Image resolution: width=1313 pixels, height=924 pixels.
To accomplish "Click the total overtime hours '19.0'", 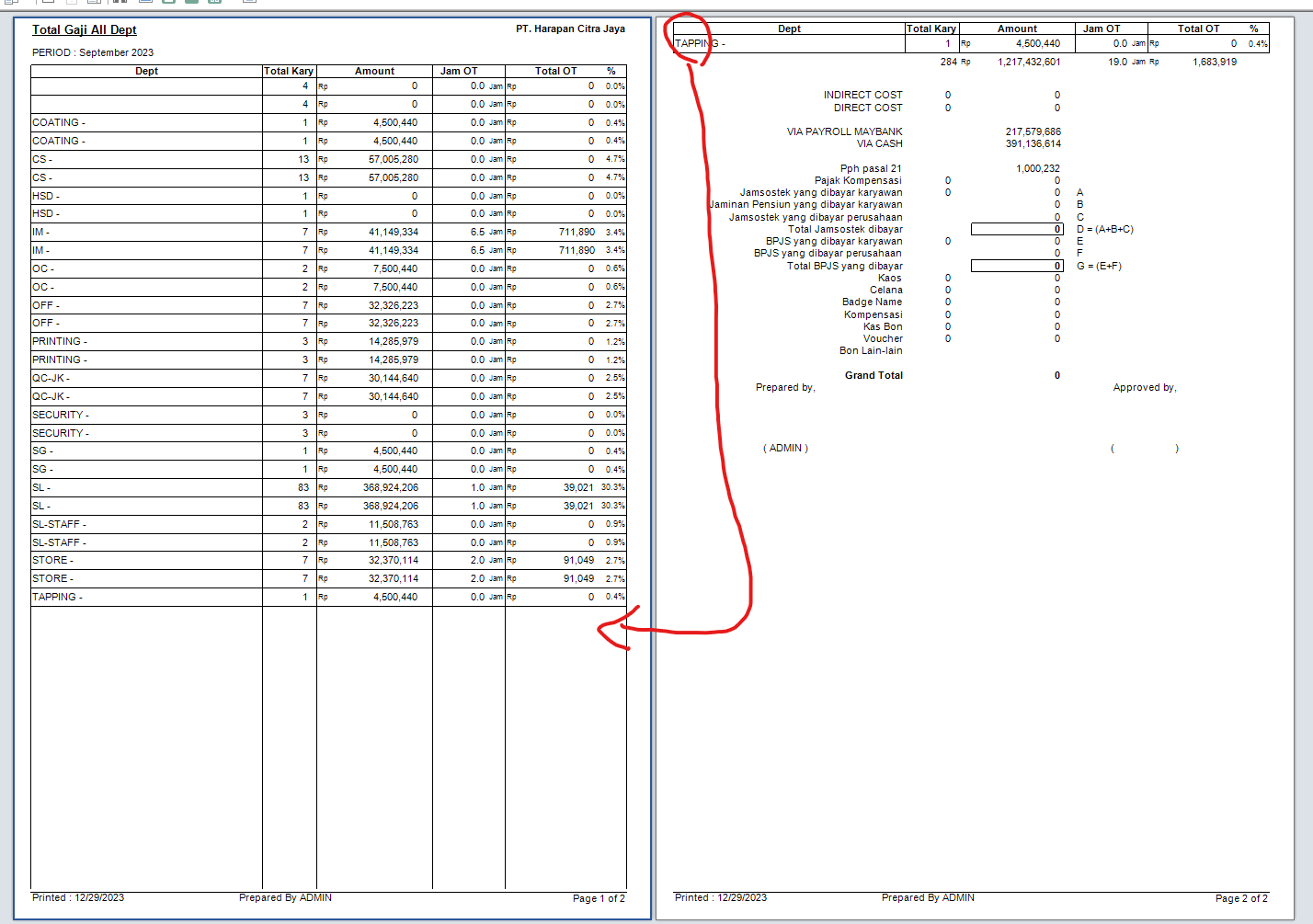I will pyautogui.click(x=1117, y=63).
